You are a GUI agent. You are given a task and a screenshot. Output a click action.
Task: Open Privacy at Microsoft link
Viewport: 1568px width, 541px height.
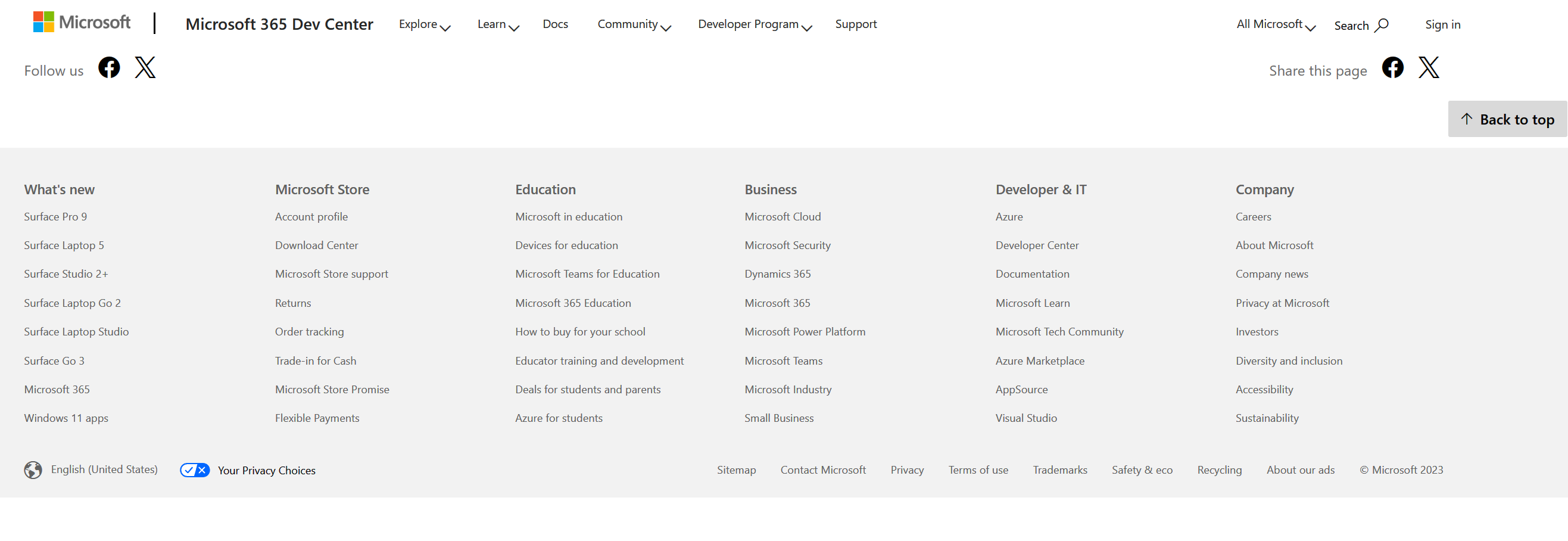point(1282,303)
